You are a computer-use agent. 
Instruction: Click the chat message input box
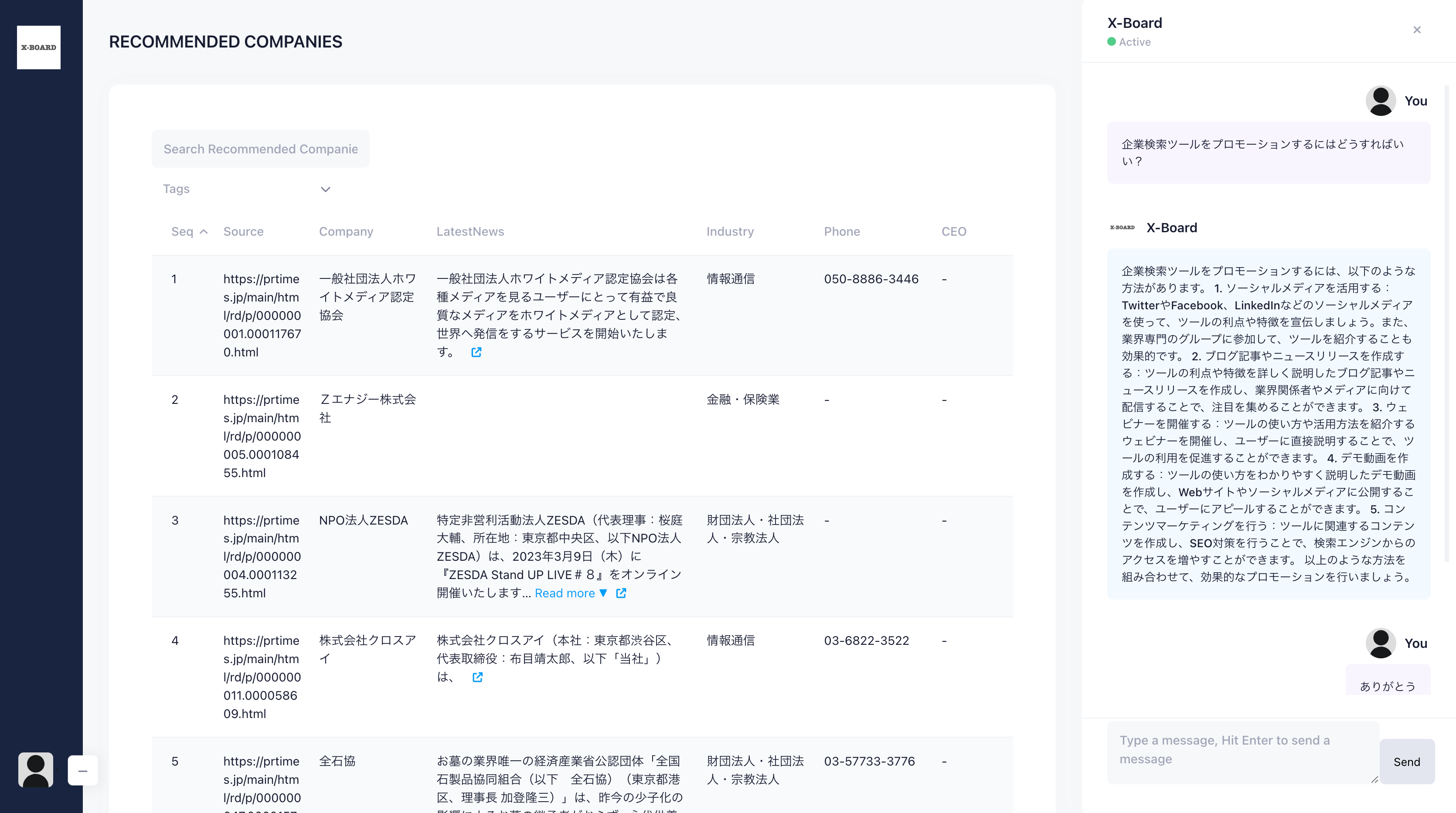[1242, 752]
